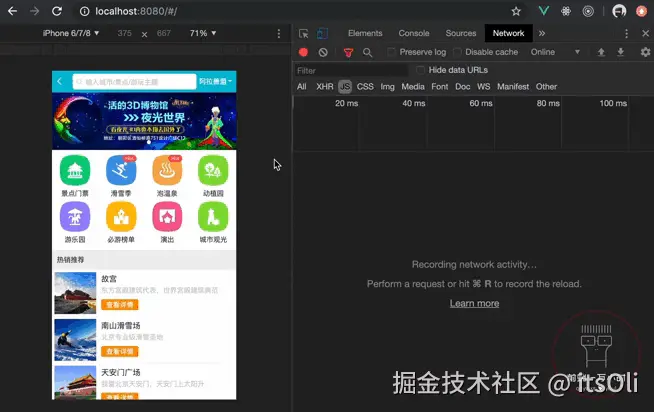This screenshot has width=654, height=412.
Task: Switch to the Sources tab
Action: coord(461,33)
